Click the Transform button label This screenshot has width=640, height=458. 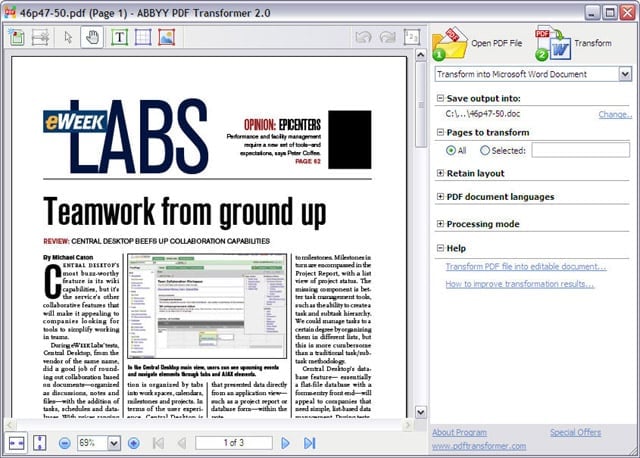[593, 43]
